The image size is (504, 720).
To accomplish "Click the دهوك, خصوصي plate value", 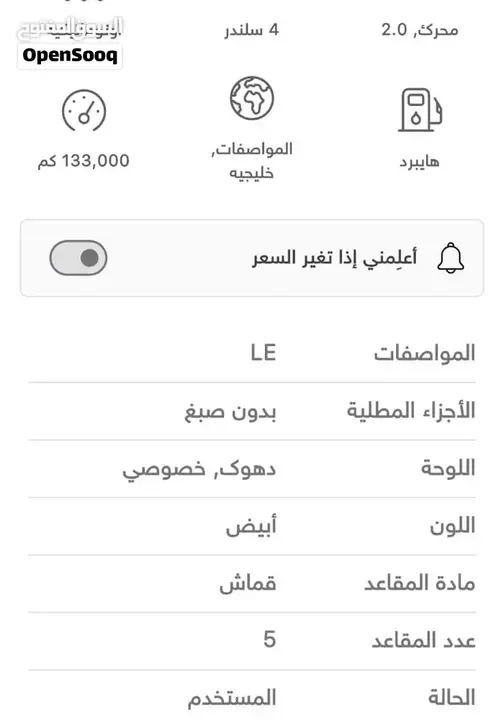I will pyautogui.click(x=199, y=469).
